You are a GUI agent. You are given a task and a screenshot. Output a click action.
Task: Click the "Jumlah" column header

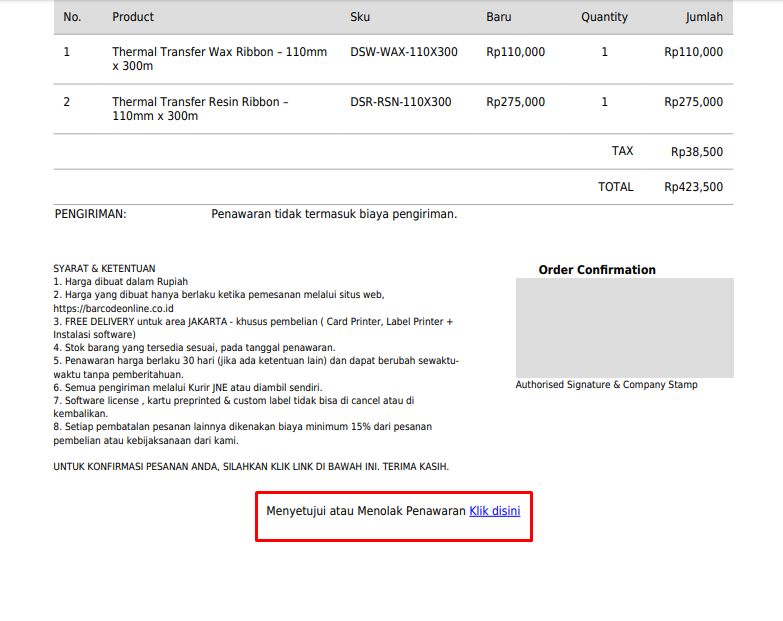tap(703, 17)
